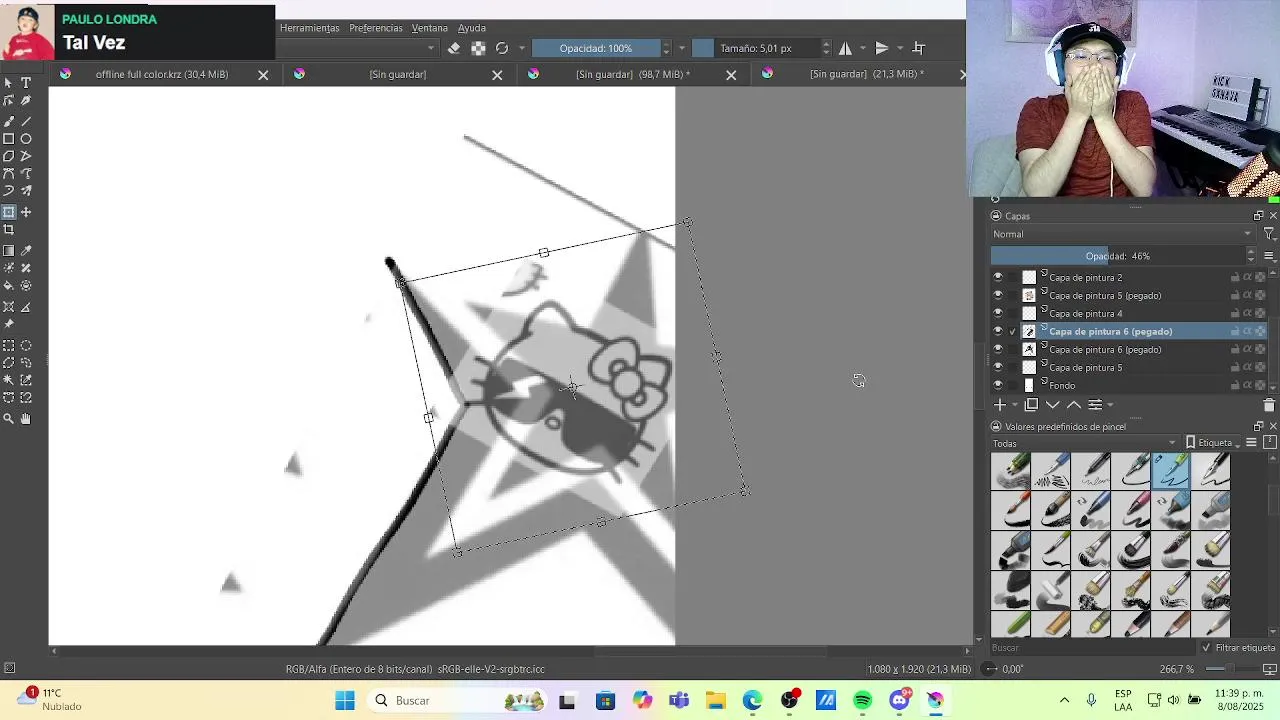Select the zoom magnifier tool
The height and width of the screenshot is (720, 1280).
(x=9, y=419)
